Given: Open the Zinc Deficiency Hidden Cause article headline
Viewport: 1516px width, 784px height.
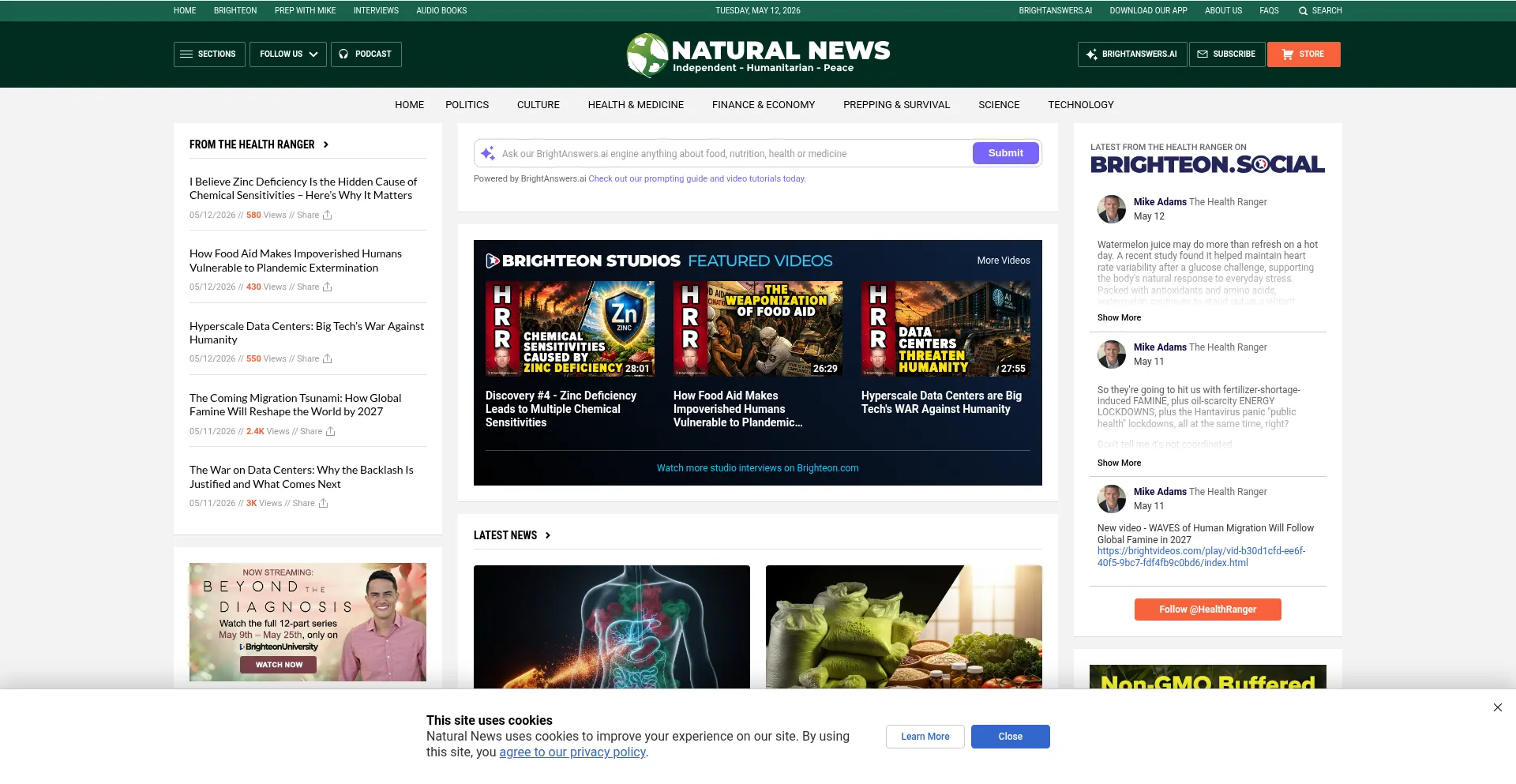Looking at the screenshot, I should tap(303, 189).
